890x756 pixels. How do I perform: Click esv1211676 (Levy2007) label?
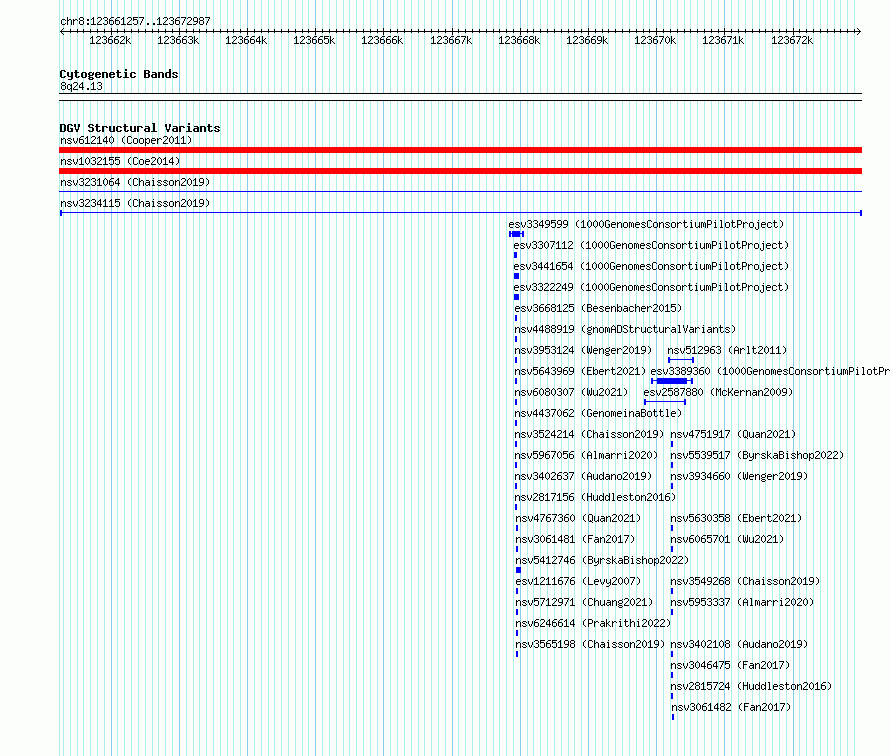click(x=578, y=581)
